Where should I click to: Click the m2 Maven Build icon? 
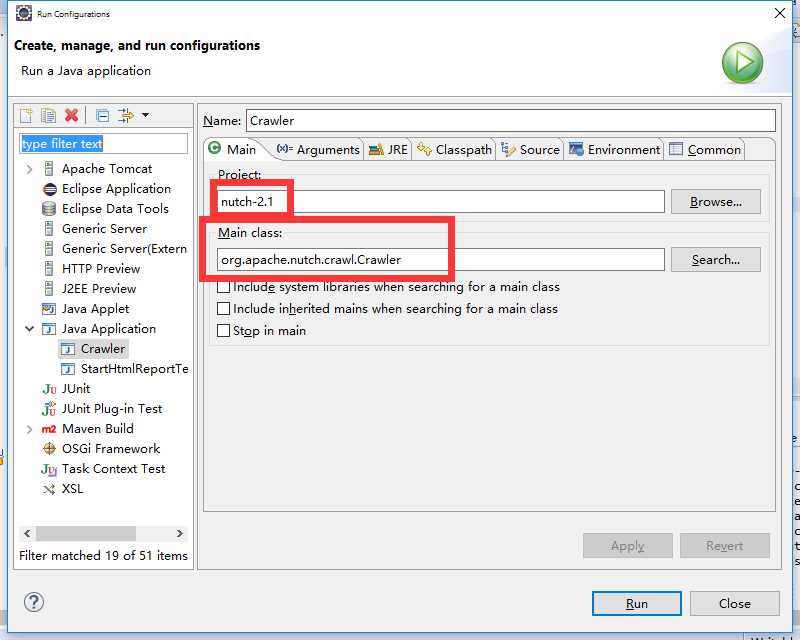click(x=49, y=429)
